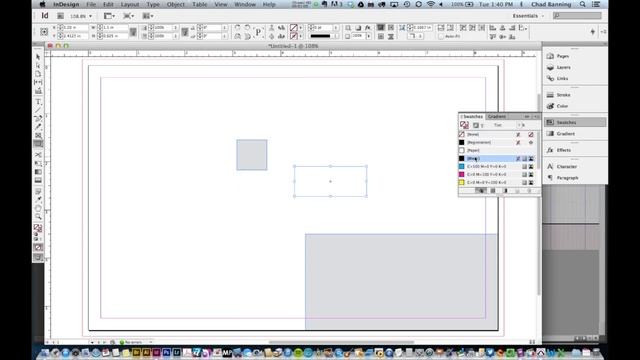Select the Gradient Swatch tool

point(38,172)
